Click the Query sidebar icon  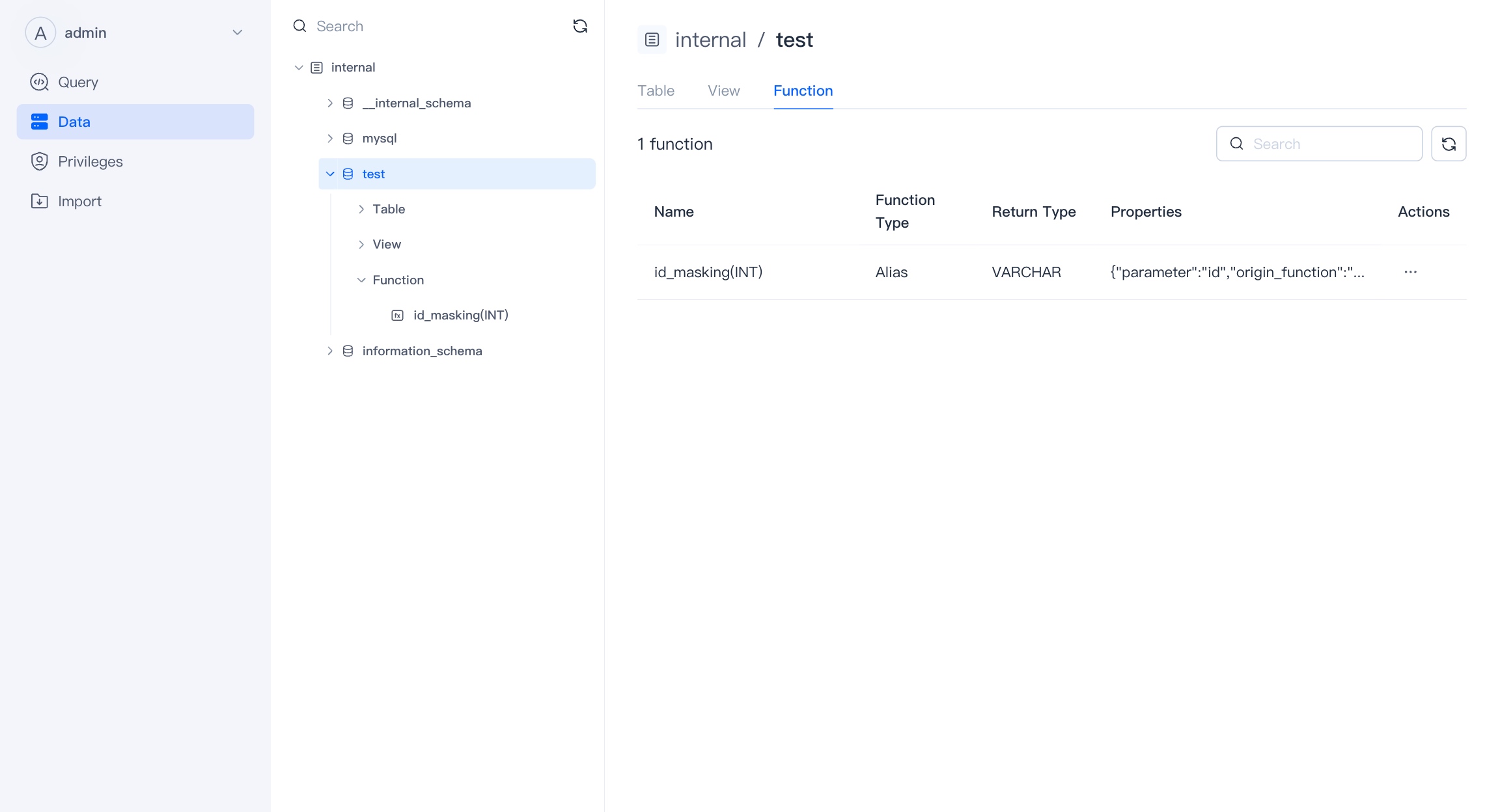pyautogui.click(x=40, y=82)
